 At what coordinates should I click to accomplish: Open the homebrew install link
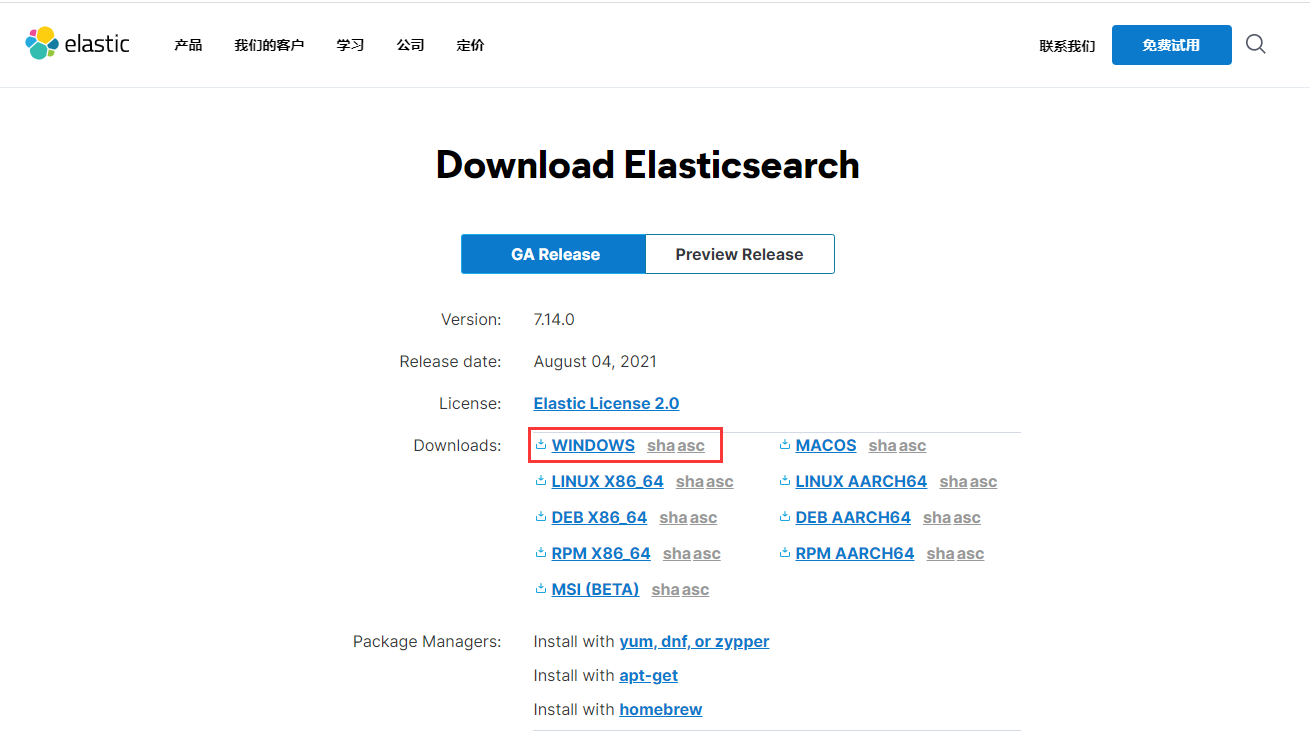660,709
